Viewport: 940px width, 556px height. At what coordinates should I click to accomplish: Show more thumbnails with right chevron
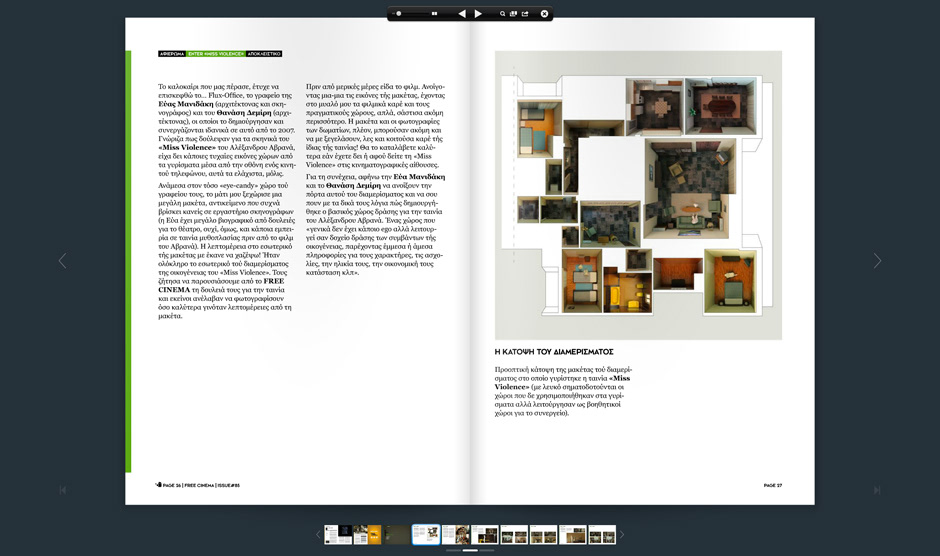point(622,534)
